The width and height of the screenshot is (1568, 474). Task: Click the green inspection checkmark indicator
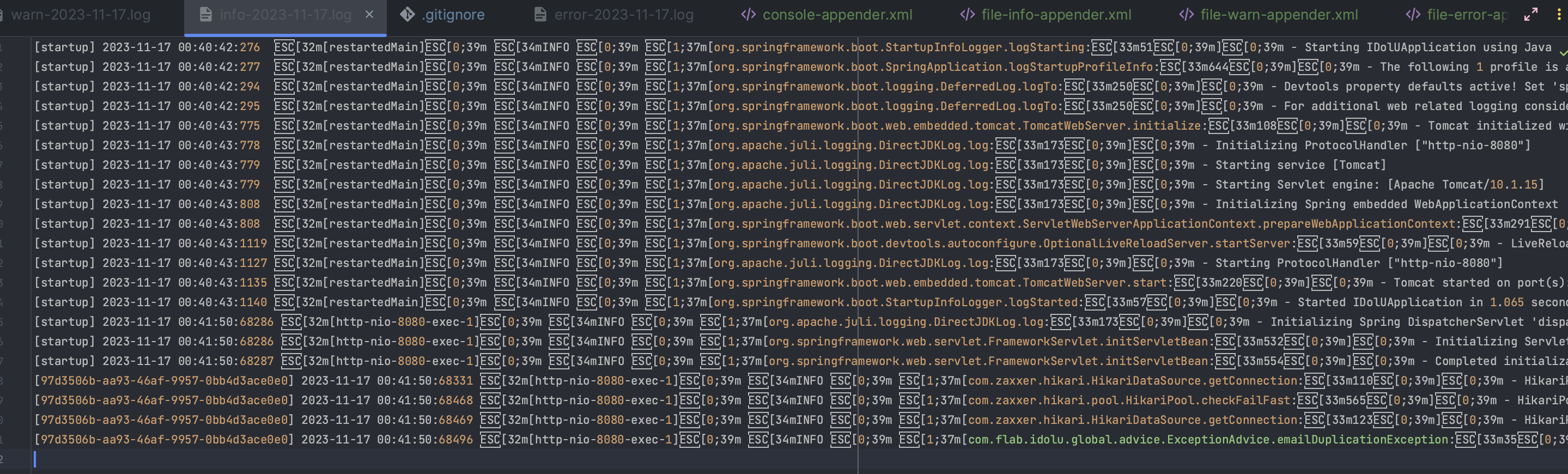tap(1563, 52)
